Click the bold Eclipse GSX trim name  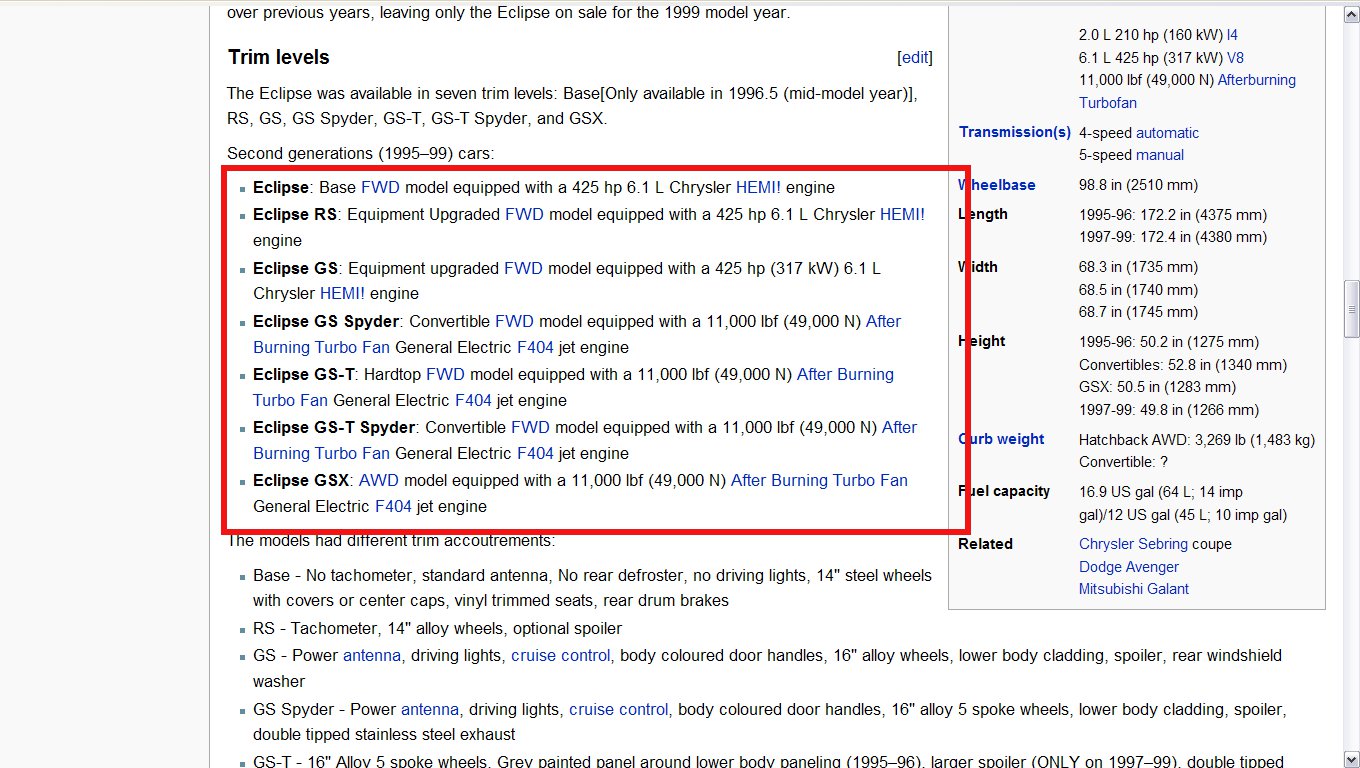pyautogui.click(x=302, y=480)
